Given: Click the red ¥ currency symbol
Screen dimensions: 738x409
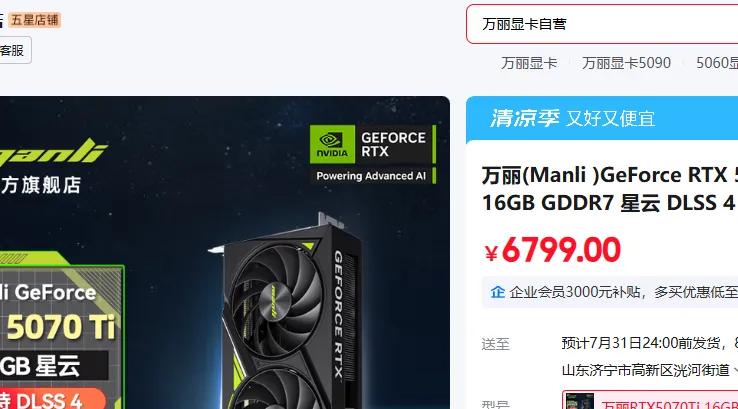Looking at the screenshot, I should (x=491, y=254).
